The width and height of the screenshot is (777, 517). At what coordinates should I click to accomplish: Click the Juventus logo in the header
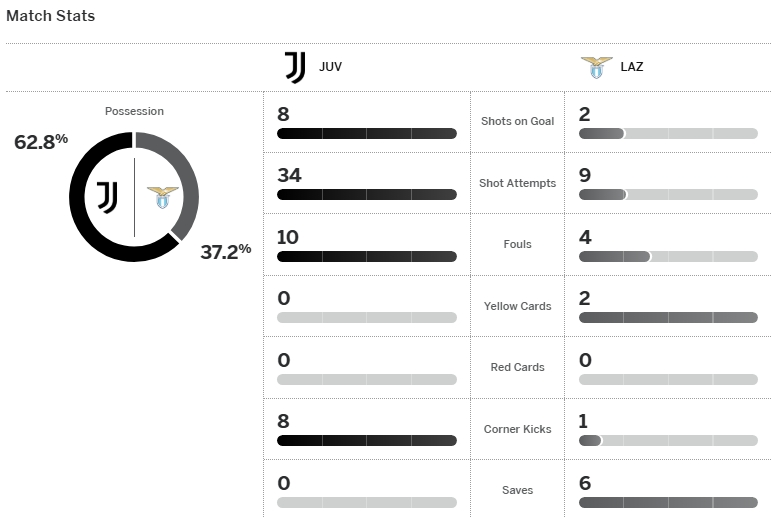coord(295,67)
